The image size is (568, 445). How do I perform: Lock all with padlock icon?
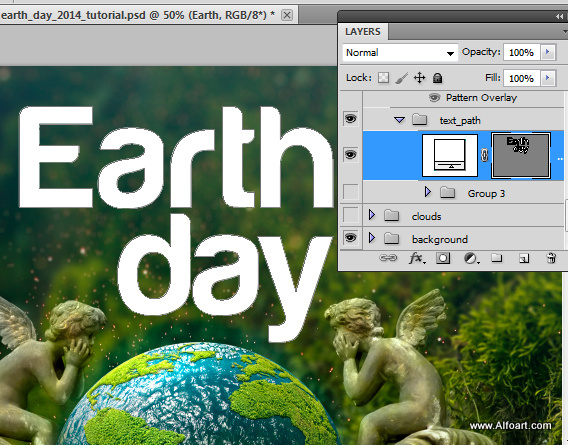[438, 78]
